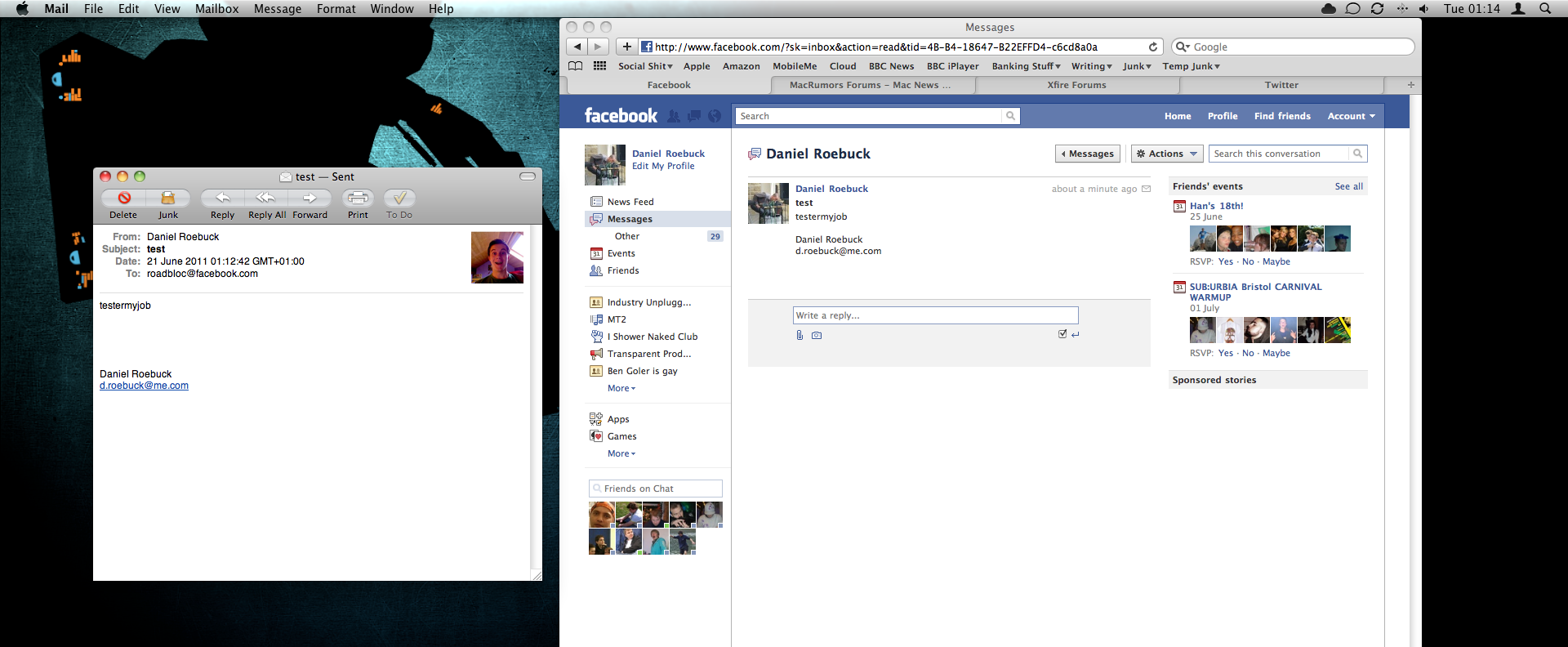Click the conversation search magnifier

pyautogui.click(x=1357, y=154)
